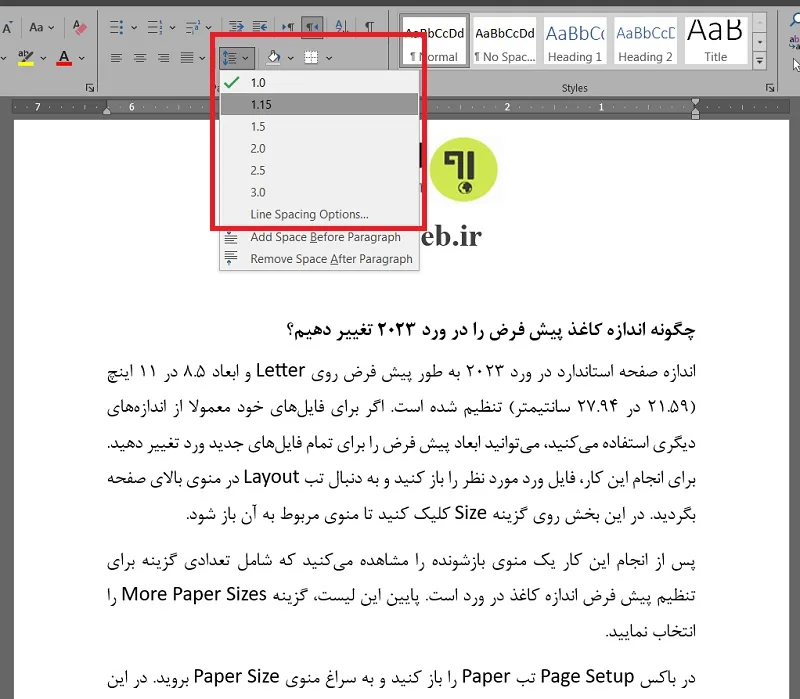Viewport: 800px width, 699px height.
Task: Open the Shading color dropdown arrow
Action: (290, 58)
